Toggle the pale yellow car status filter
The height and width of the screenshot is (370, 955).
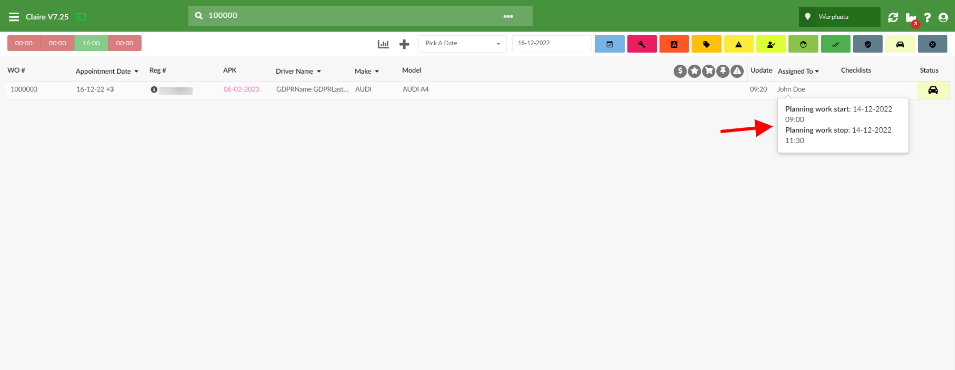pos(900,44)
